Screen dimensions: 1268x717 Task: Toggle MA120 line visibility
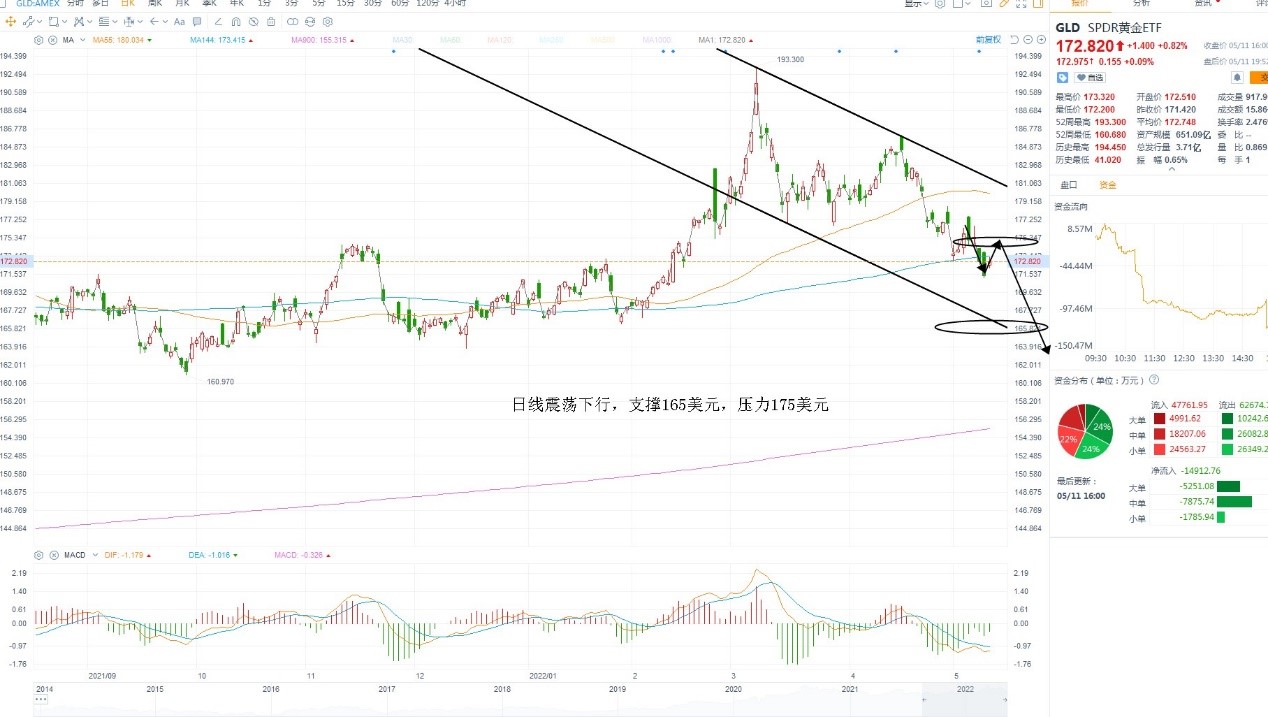point(499,40)
